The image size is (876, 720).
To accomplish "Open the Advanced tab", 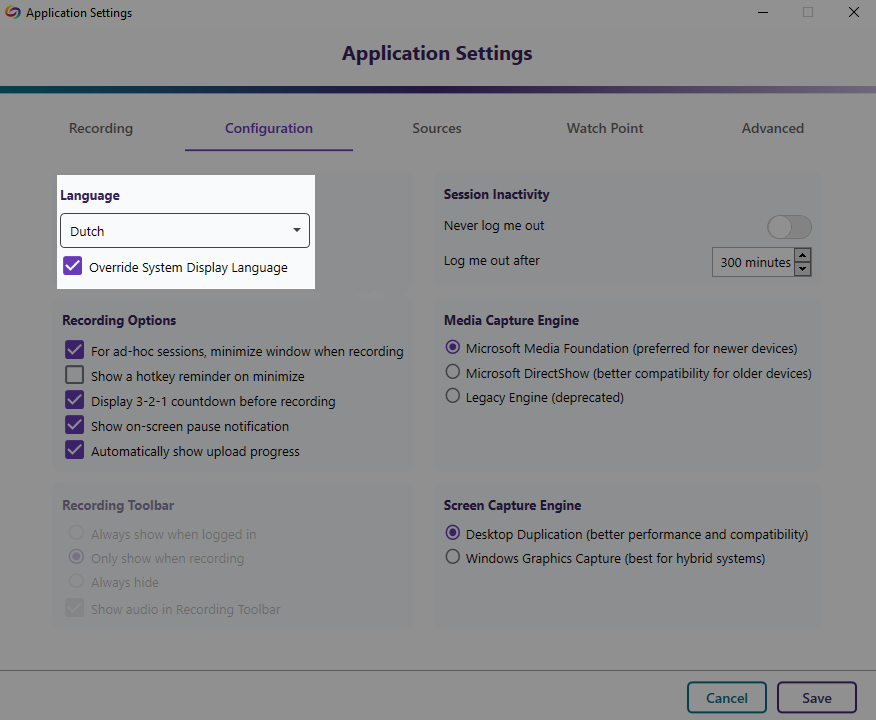I will [772, 128].
